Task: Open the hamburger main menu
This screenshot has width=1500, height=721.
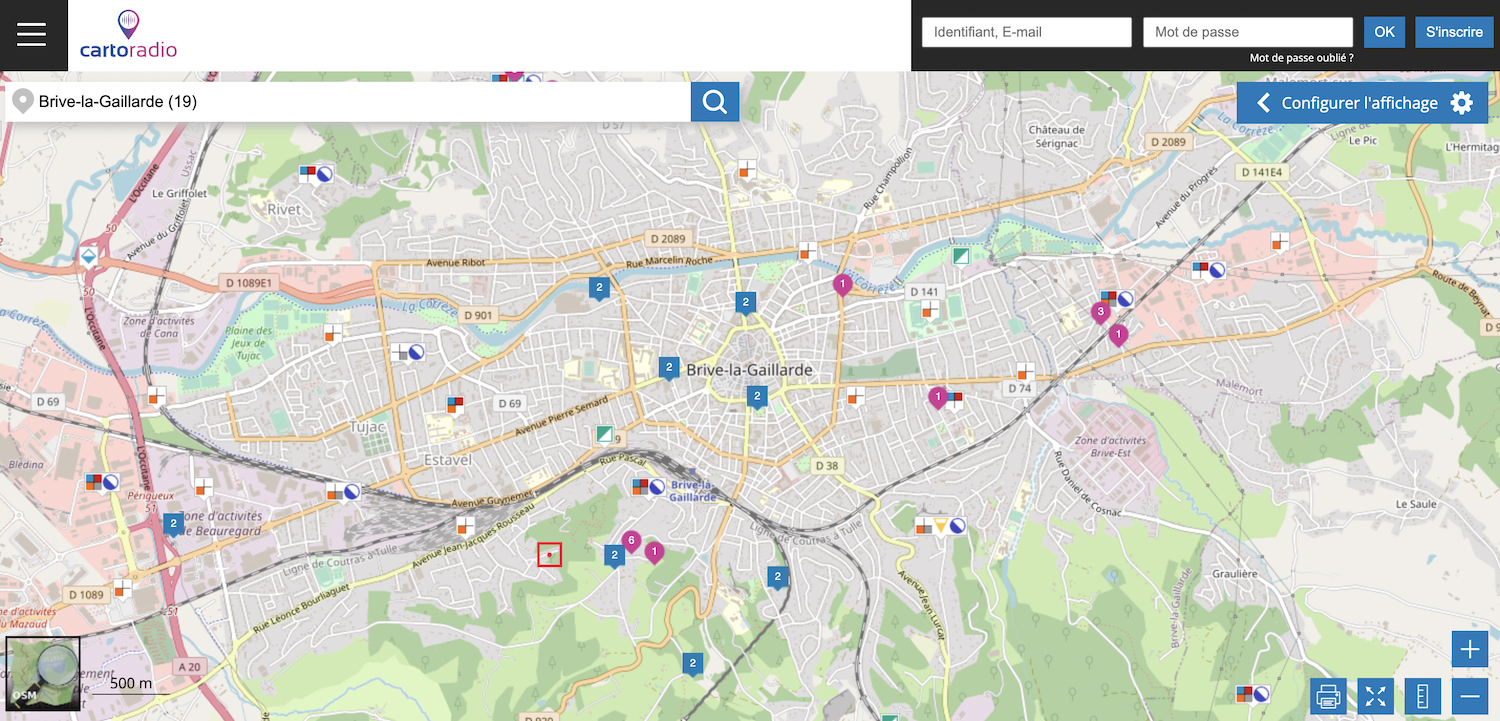Action: coord(32,35)
